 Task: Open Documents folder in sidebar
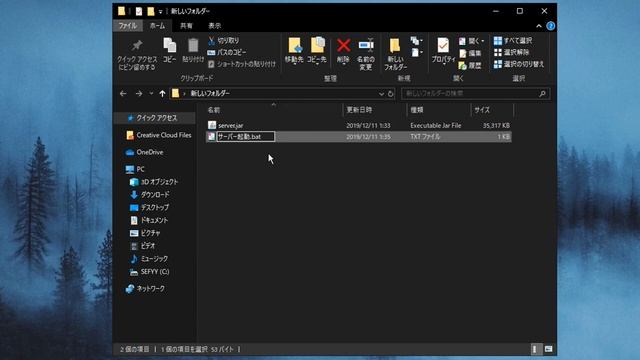coord(149,220)
